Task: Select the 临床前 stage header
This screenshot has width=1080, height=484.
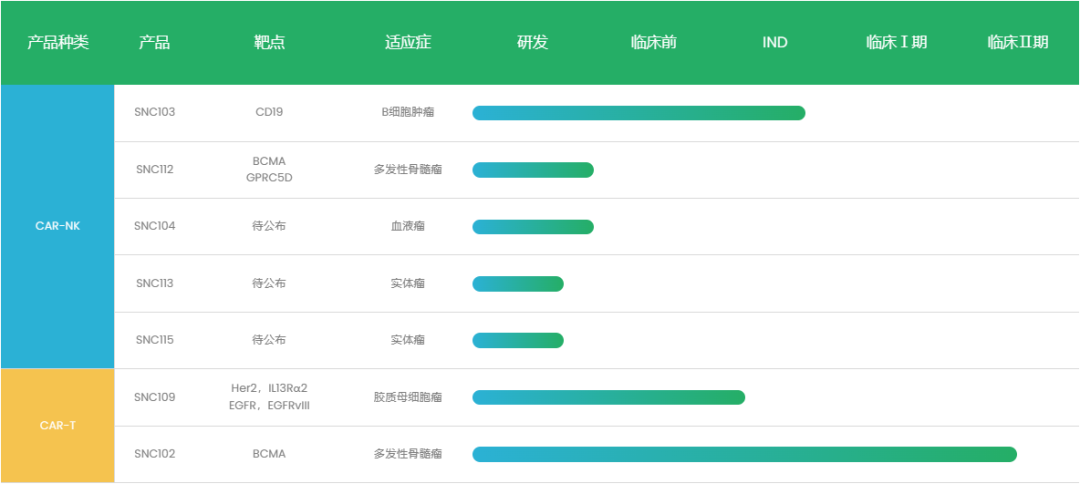Action: (x=653, y=42)
